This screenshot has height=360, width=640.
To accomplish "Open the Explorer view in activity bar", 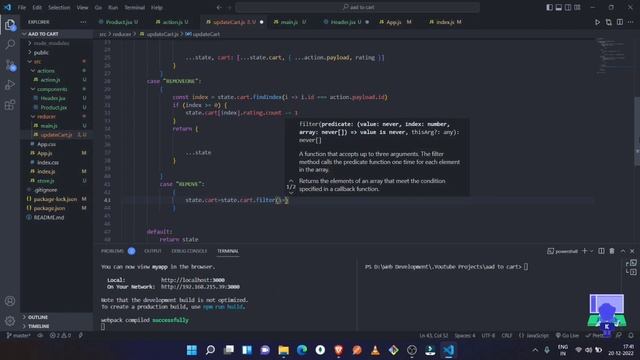I will click(10, 25).
